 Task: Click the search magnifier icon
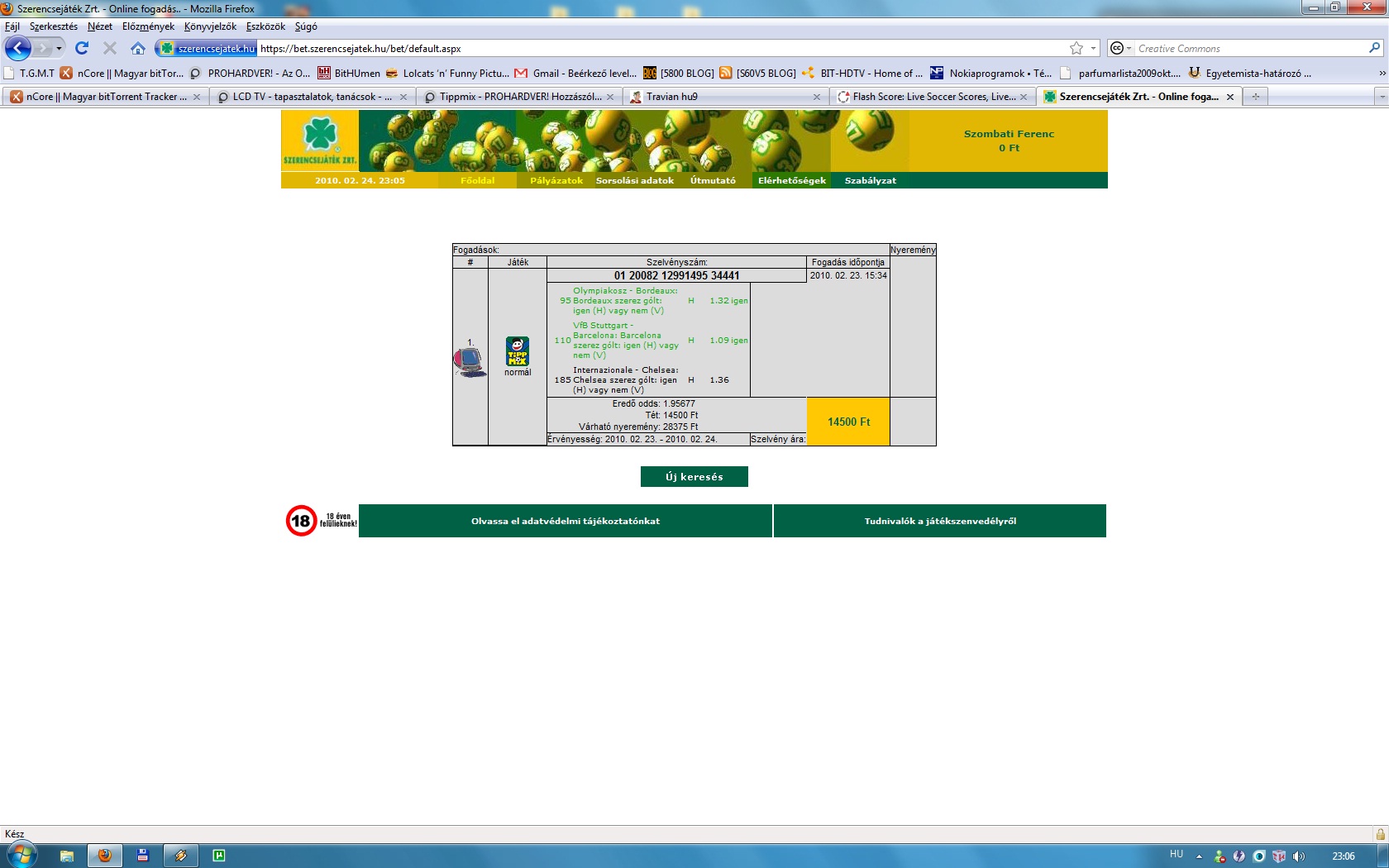pyautogui.click(x=1375, y=48)
